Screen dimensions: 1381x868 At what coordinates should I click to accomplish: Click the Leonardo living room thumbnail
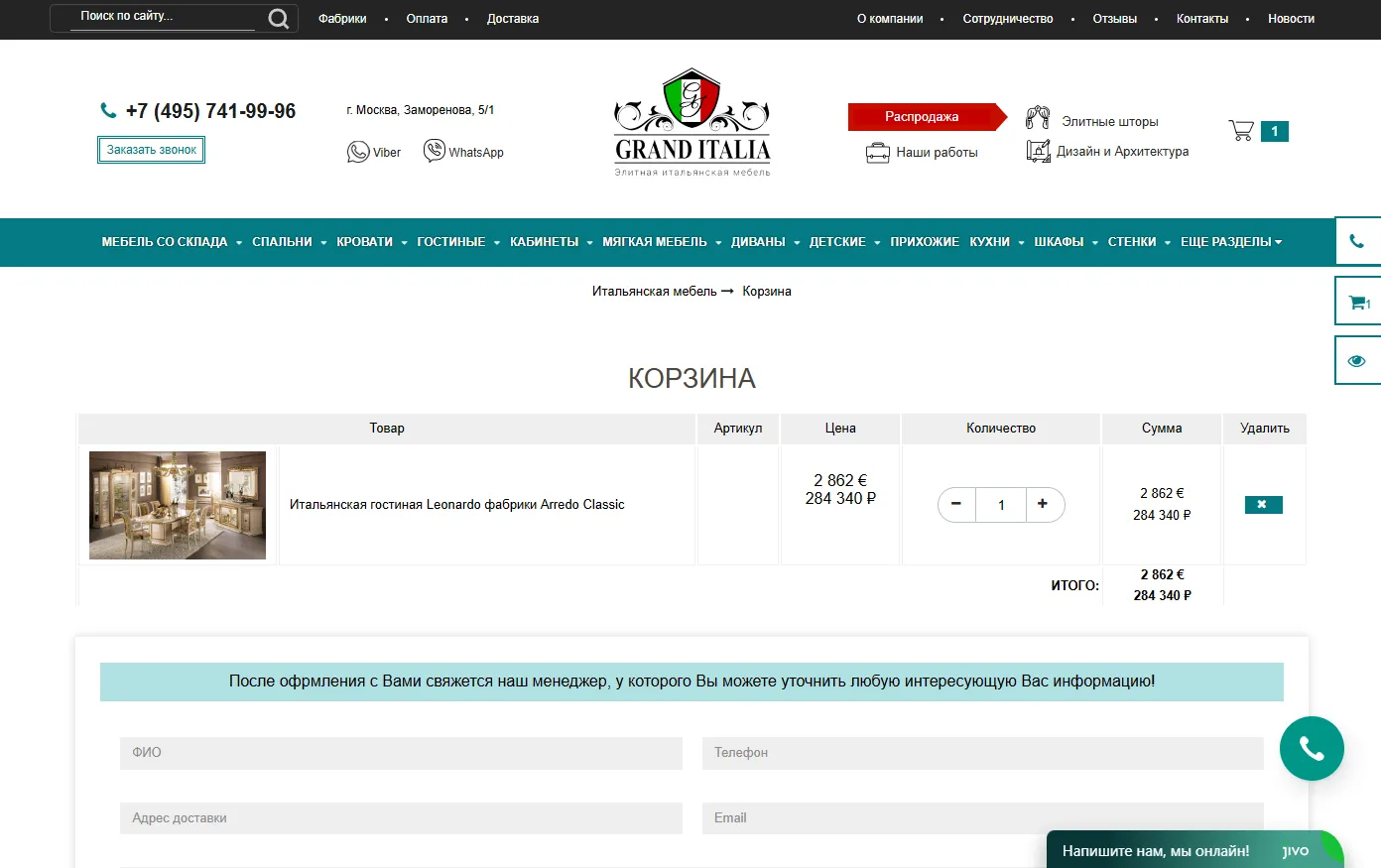coord(178,505)
